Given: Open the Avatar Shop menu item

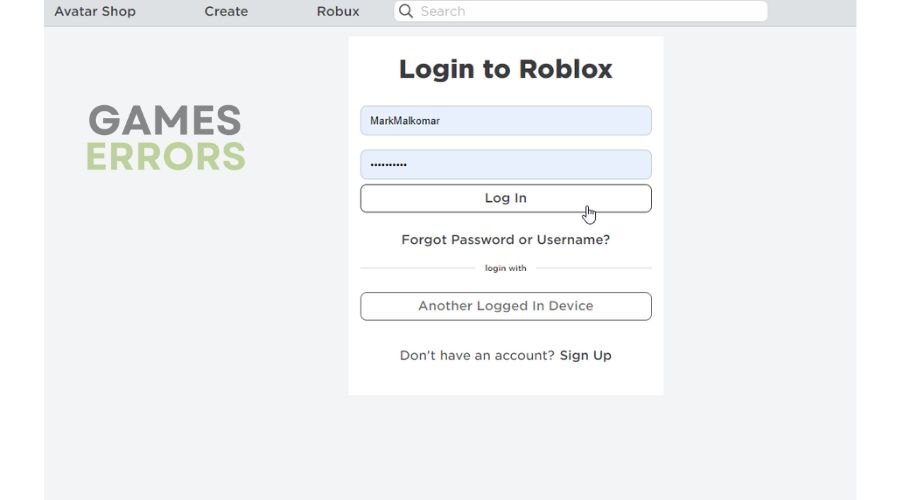Looking at the screenshot, I should pyautogui.click(x=95, y=11).
